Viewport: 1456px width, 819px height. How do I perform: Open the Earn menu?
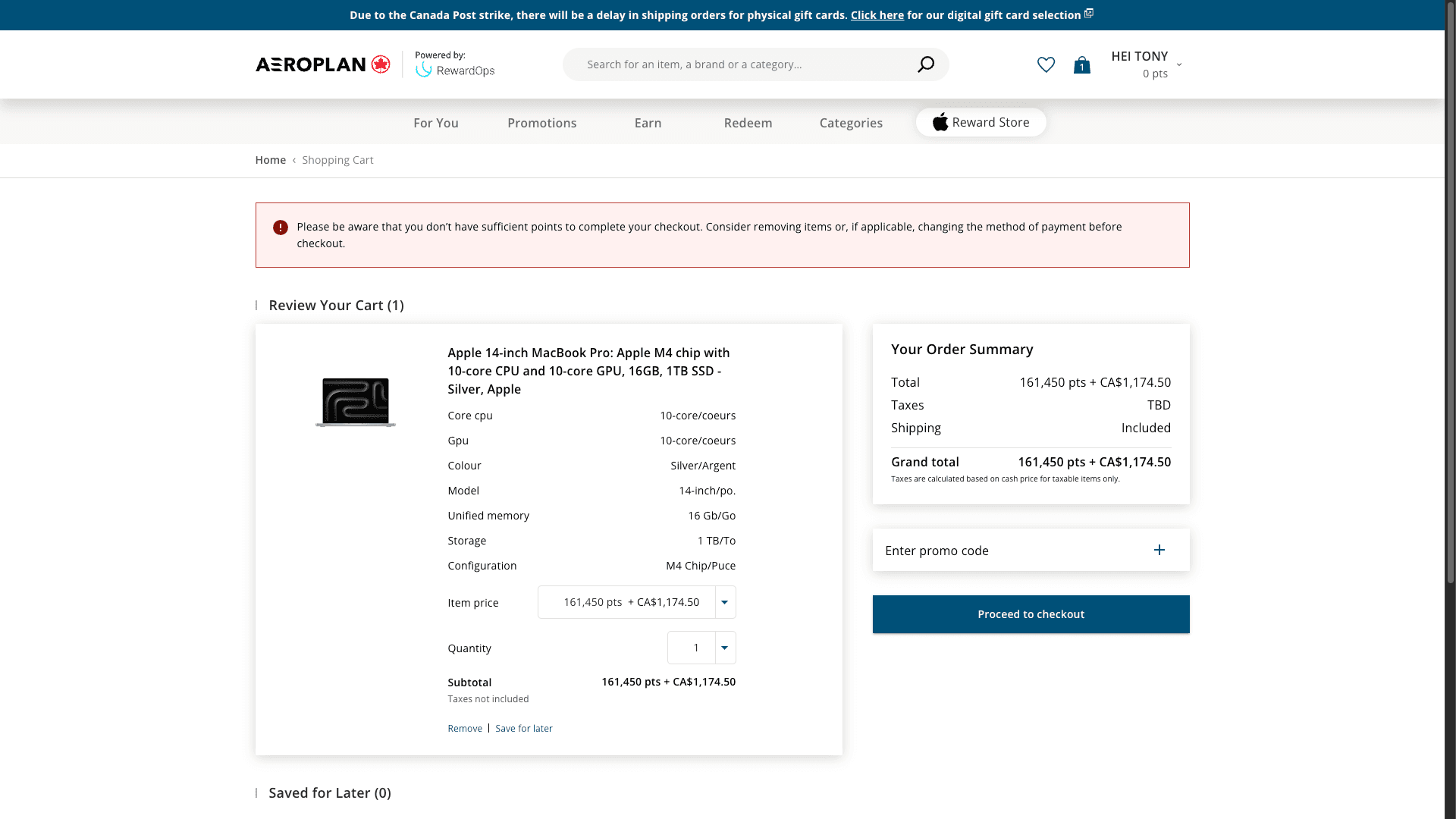pos(648,123)
